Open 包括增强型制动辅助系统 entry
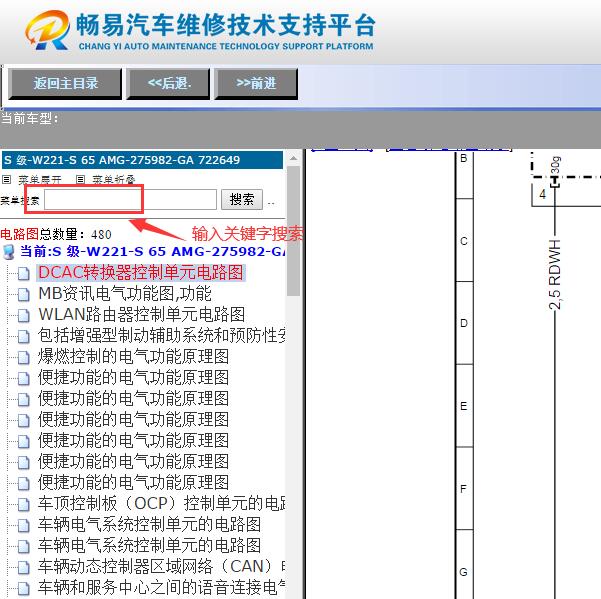This screenshot has height=599, width=601. [x=161, y=335]
